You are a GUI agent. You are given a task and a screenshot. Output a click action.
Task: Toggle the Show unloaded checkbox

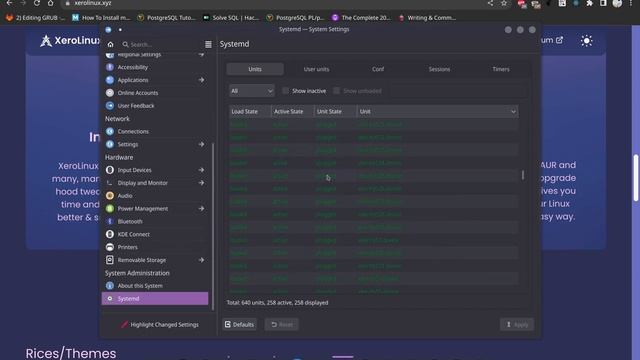click(336, 91)
